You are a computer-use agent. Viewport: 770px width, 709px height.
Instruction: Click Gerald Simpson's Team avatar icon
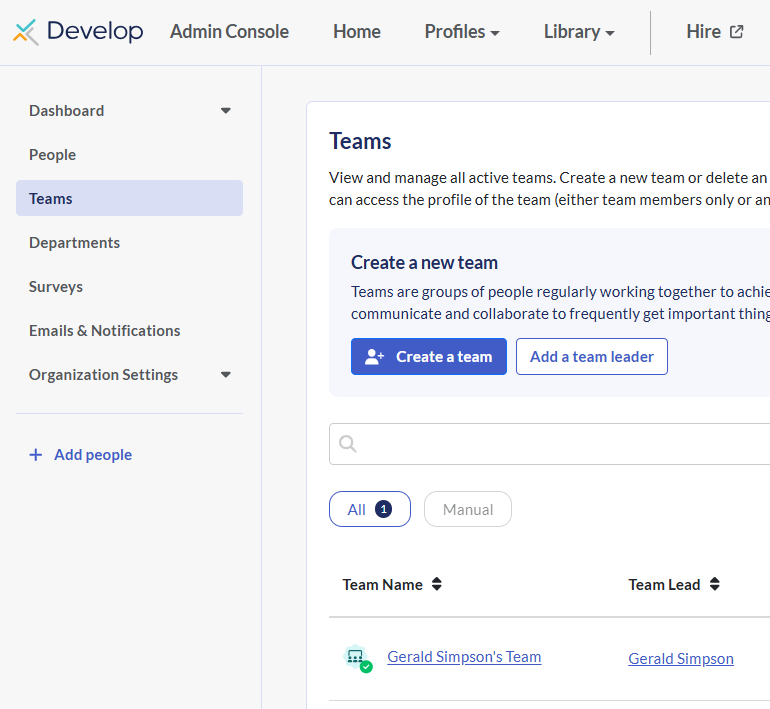(356, 658)
